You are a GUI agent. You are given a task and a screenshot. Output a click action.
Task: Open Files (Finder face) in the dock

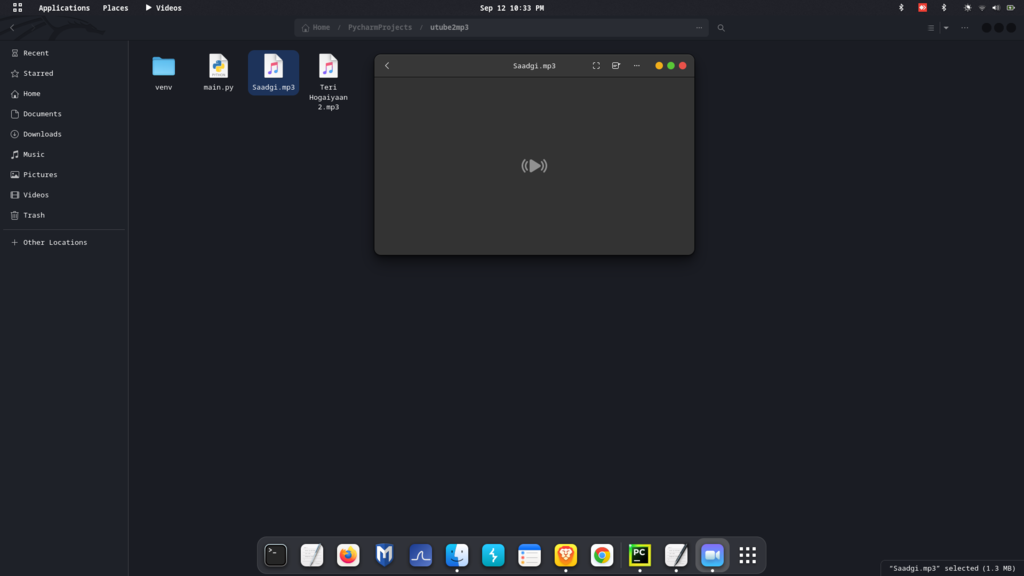coord(457,555)
